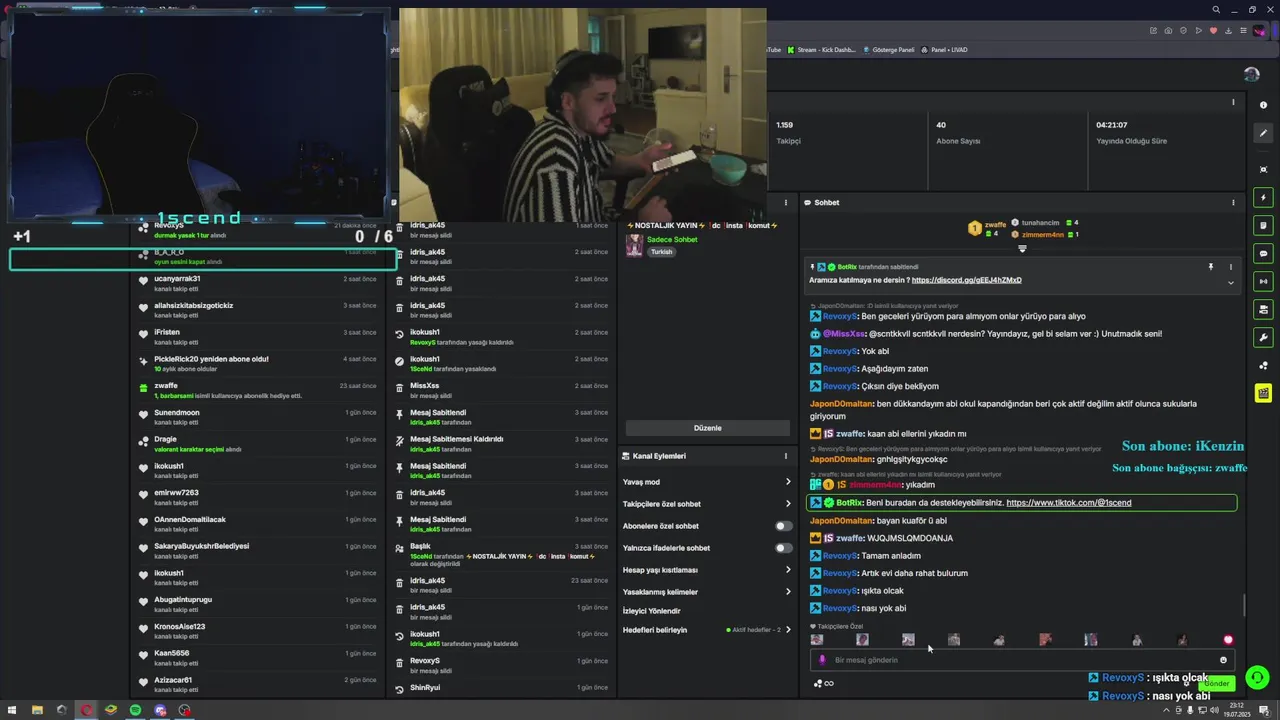Screen dimensions: 1280x720
Task: Click tunahancim in the gifter leaderboard
Action: [x=1041, y=223]
